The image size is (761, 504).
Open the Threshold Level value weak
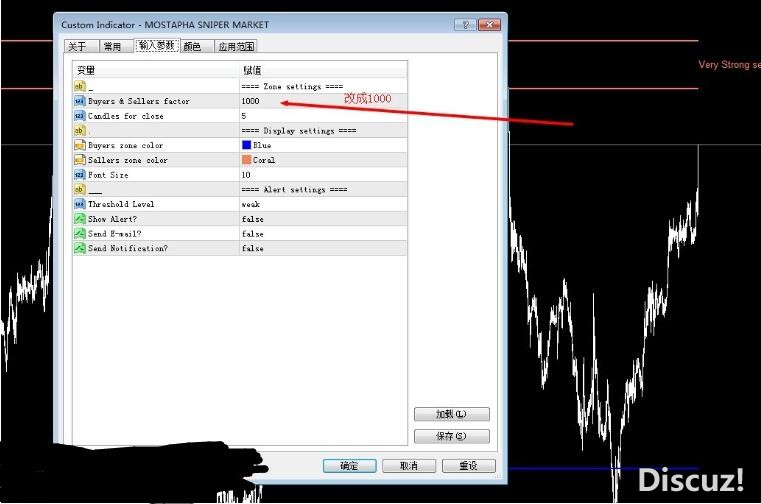click(250, 204)
